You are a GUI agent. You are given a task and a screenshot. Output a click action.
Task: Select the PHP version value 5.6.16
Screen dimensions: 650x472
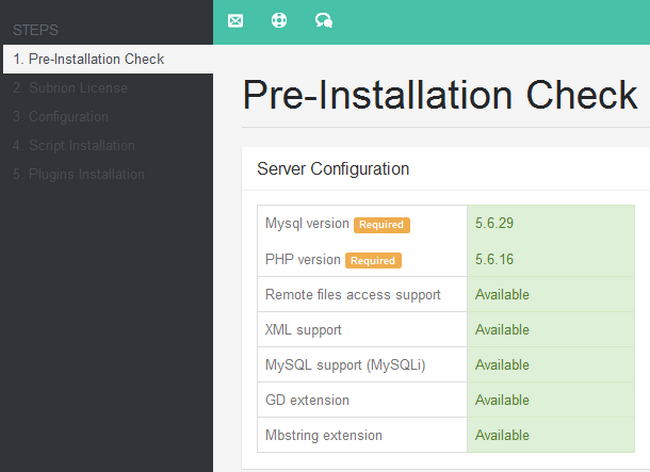point(495,259)
